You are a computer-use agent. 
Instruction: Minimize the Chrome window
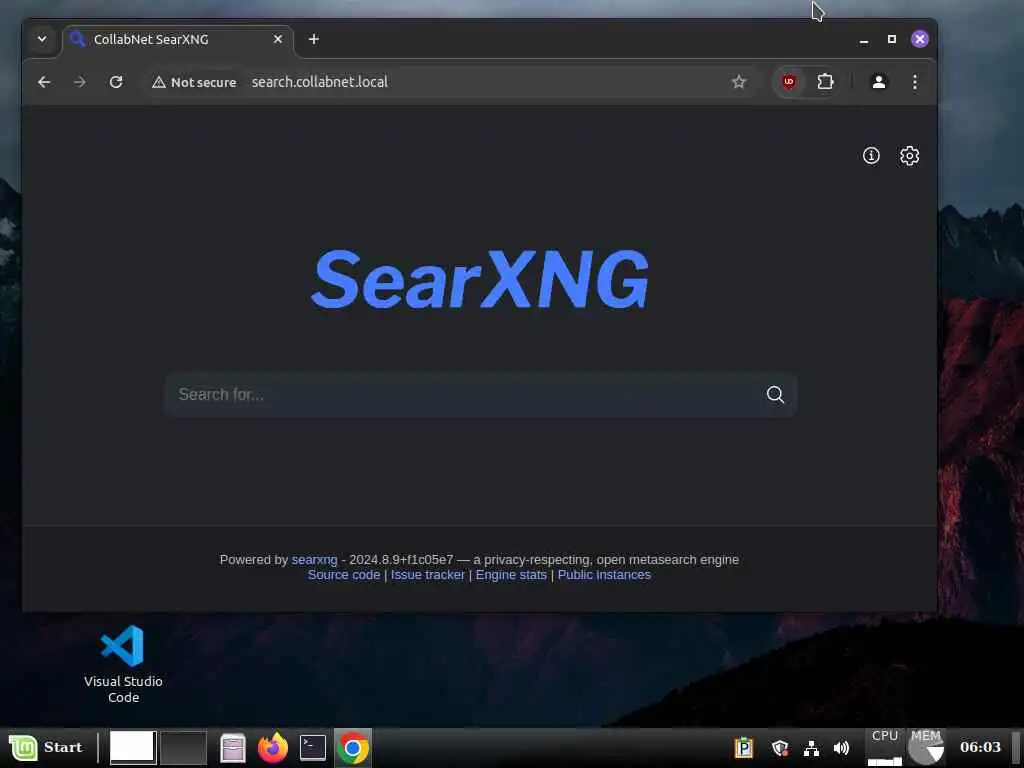(863, 39)
